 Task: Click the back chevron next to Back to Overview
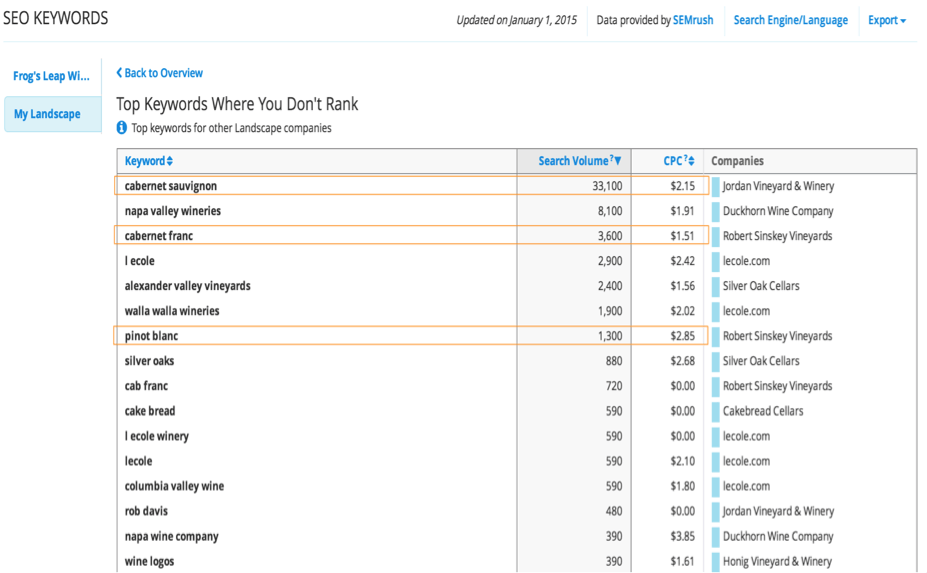coord(119,73)
